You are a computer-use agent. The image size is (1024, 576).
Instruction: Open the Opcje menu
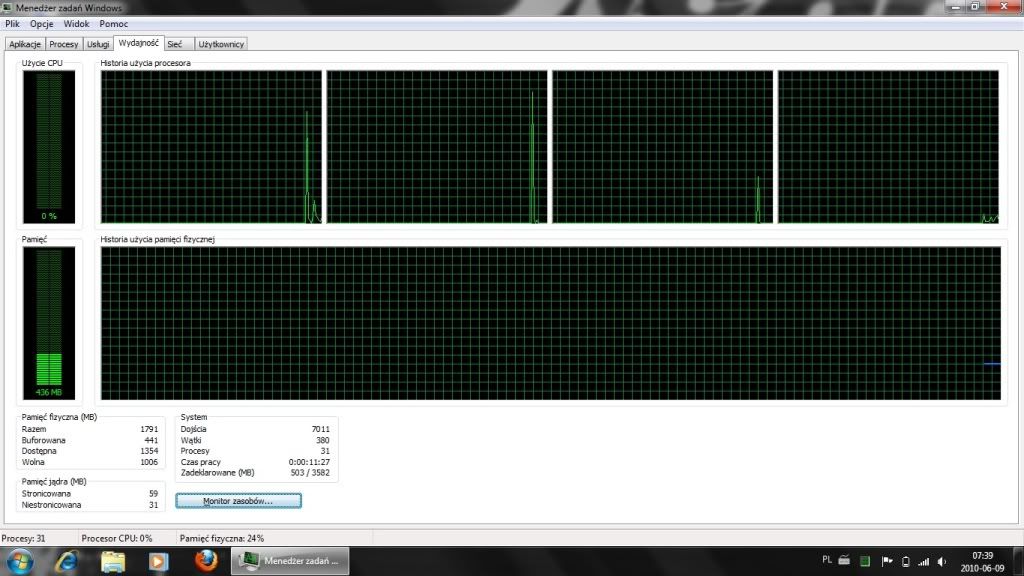click(x=41, y=24)
